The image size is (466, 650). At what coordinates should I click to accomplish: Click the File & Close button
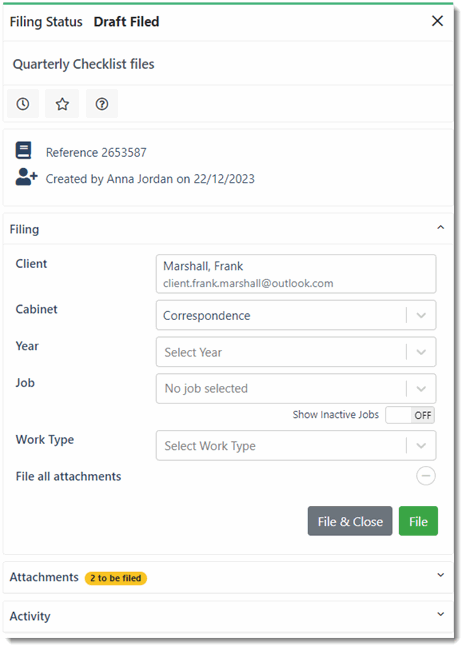click(350, 521)
